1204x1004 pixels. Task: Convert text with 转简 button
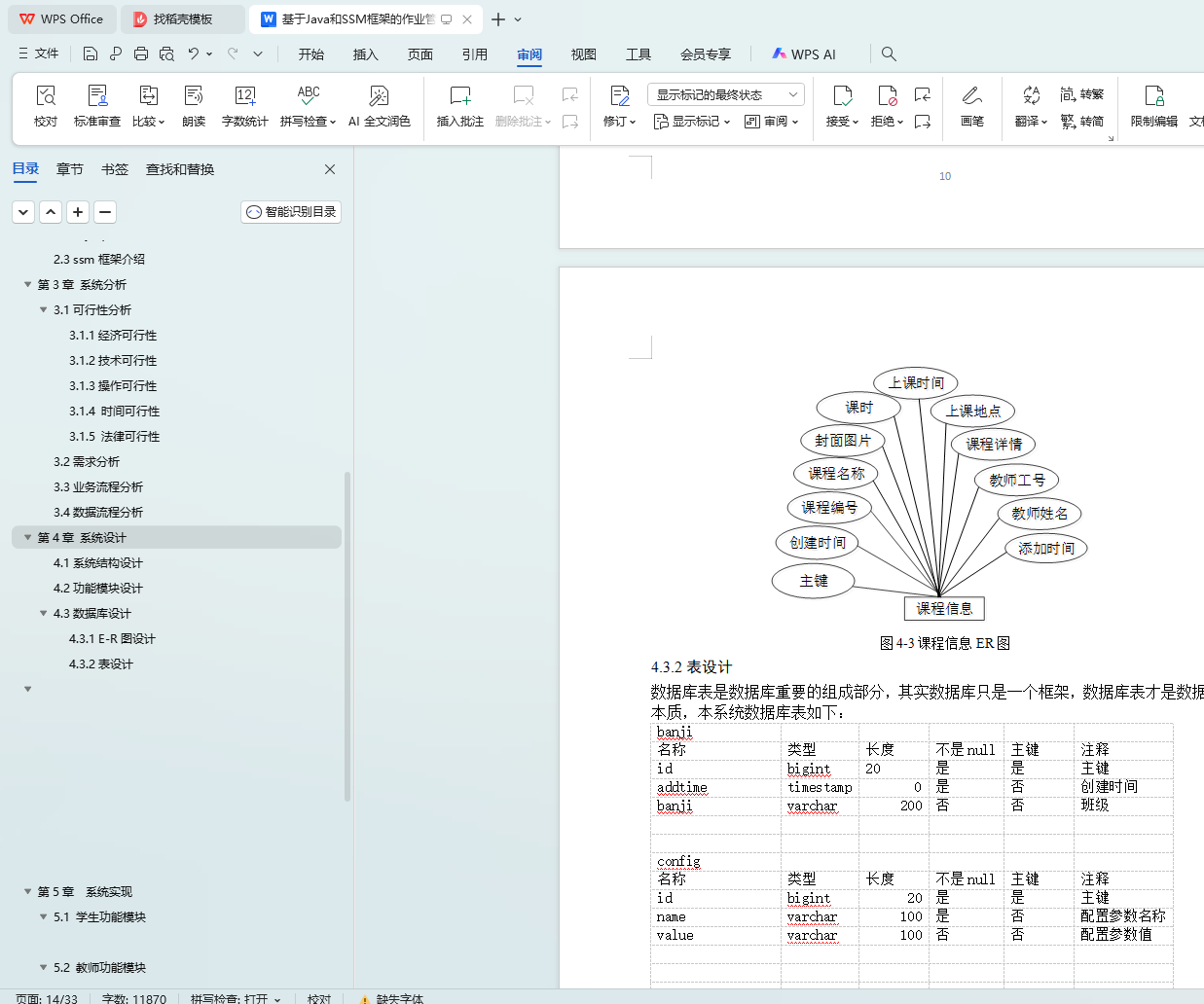coord(1082,122)
